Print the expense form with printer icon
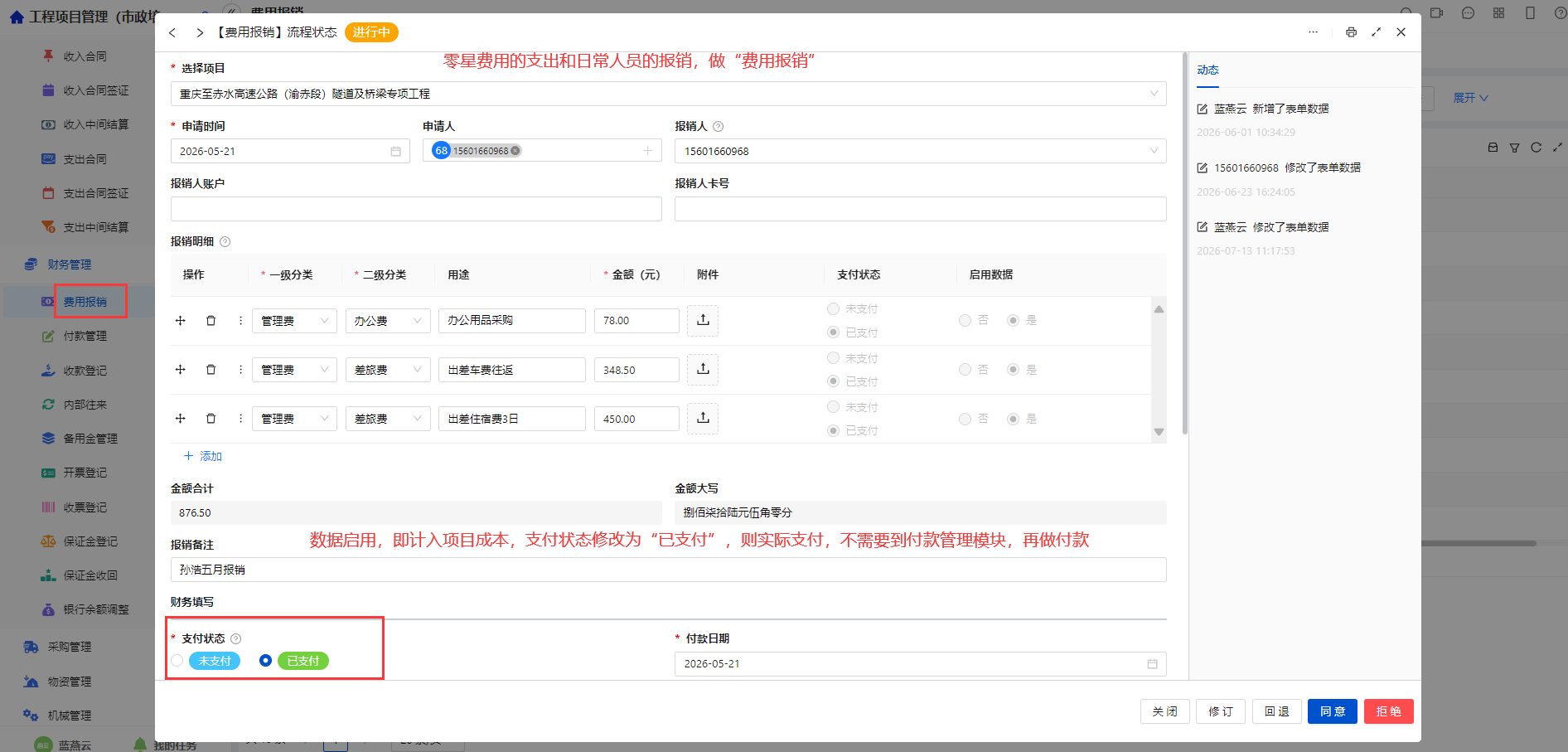1568x752 pixels. coord(1352,32)
